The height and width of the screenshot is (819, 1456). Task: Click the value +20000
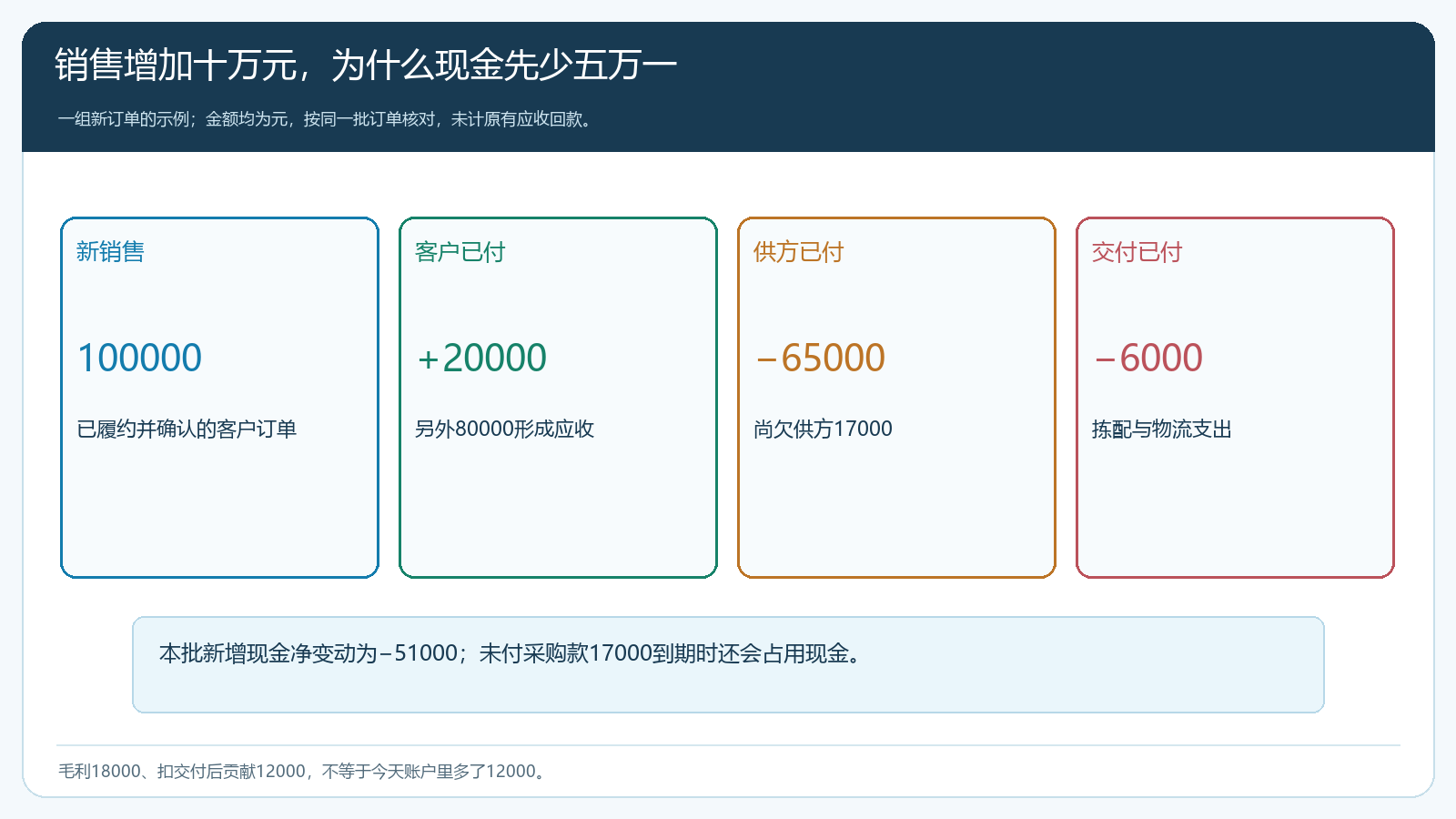481,358
